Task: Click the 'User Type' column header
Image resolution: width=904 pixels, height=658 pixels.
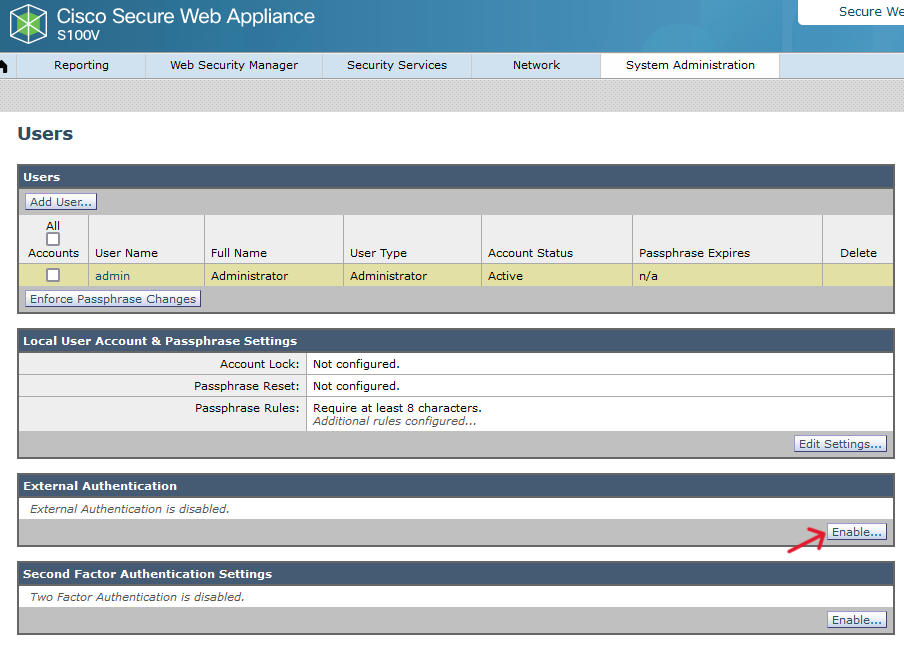Action: tap(378, 253)
